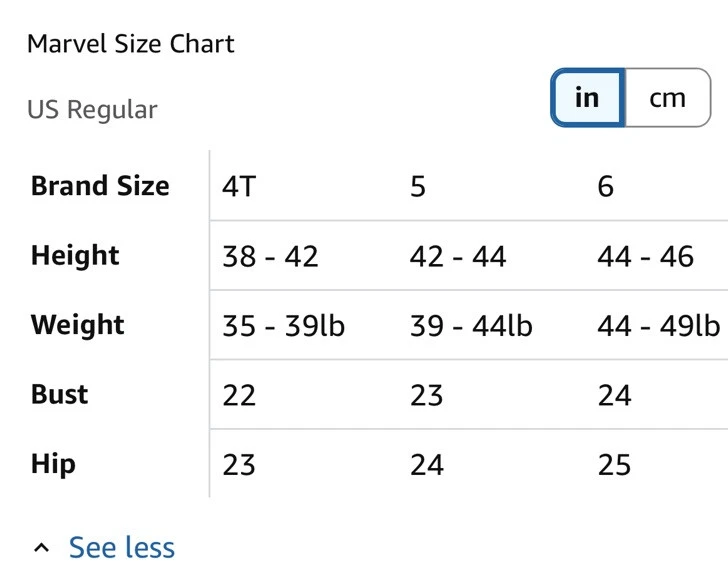Select the Marvel Size Chart heading
This screenshot has width=728, height=563.
pos(131,44)
